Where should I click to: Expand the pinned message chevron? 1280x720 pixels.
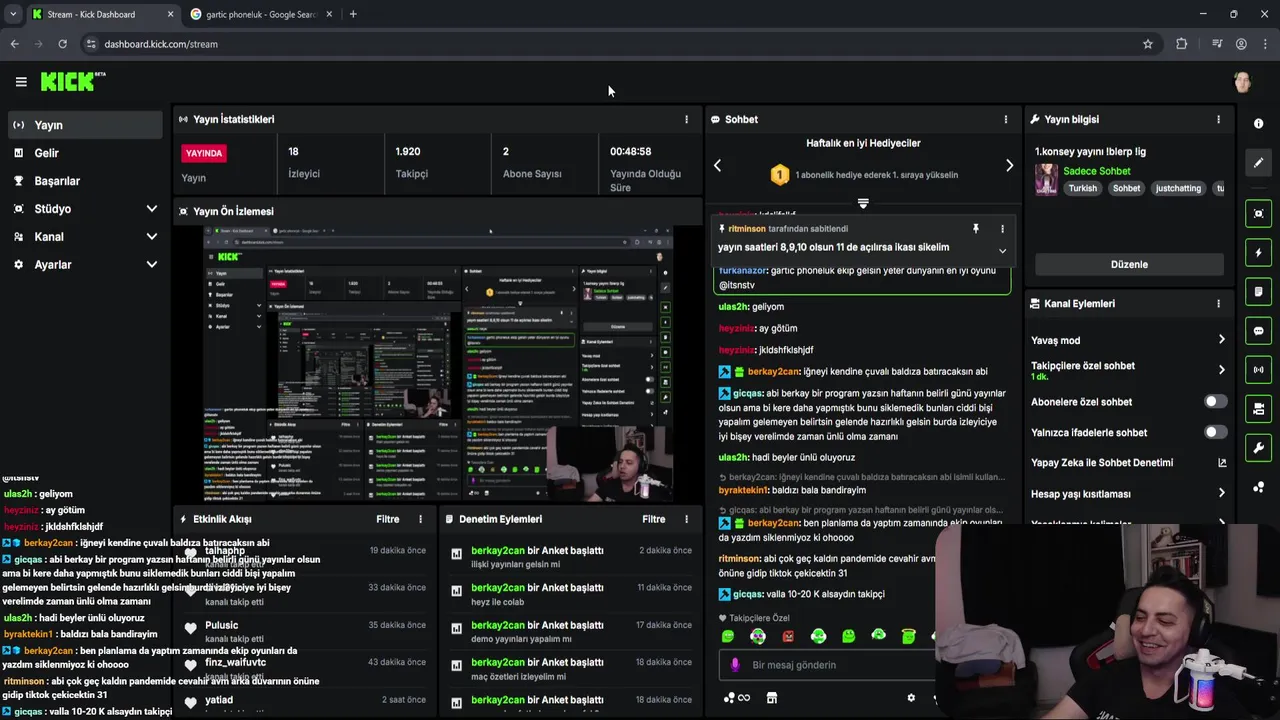[1002, 251]
